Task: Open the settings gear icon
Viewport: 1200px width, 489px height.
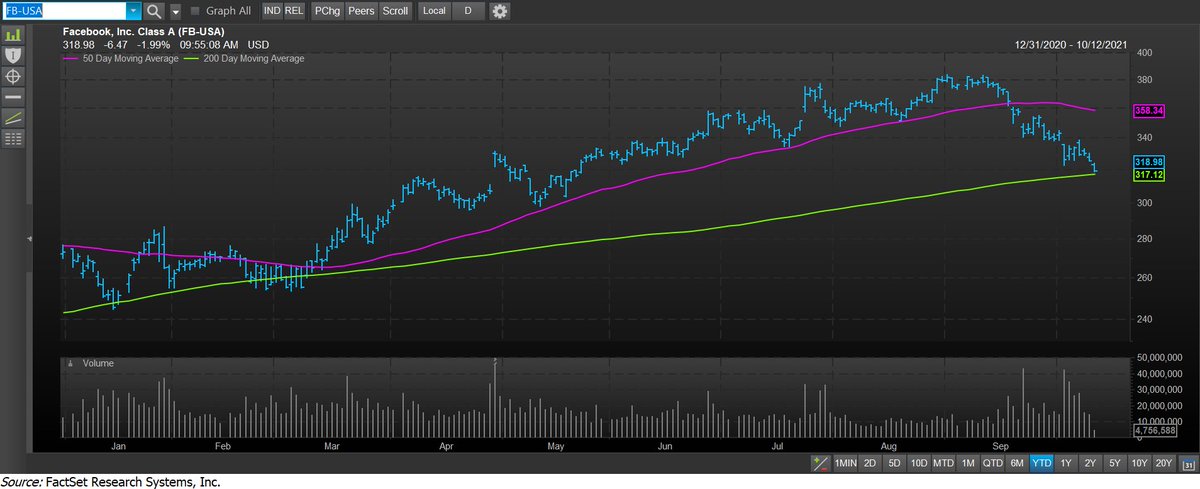Action: (x=500, y=11)
